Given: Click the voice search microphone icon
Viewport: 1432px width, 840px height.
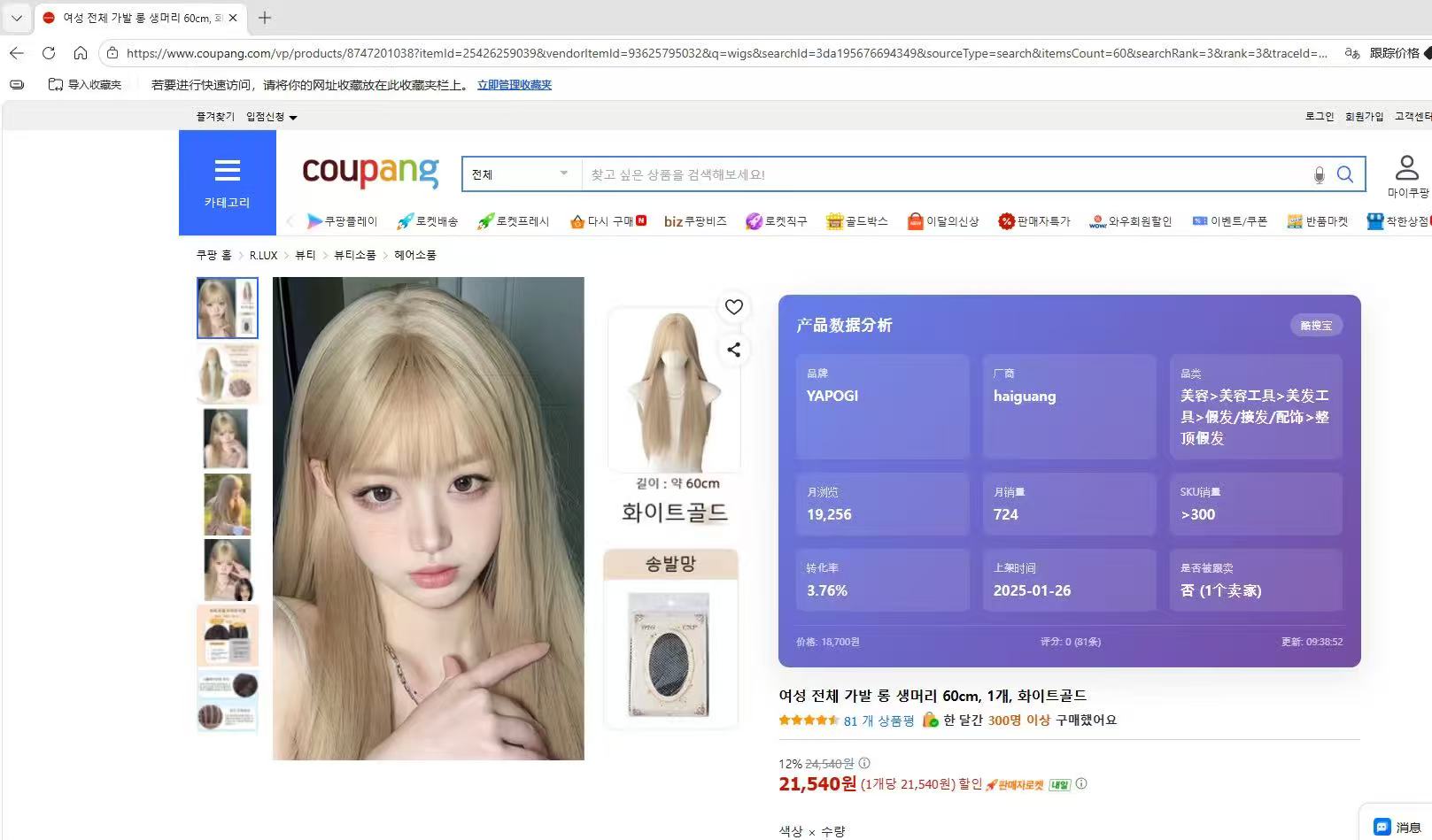Looking at the screenshot, I should coord(1319,175).
